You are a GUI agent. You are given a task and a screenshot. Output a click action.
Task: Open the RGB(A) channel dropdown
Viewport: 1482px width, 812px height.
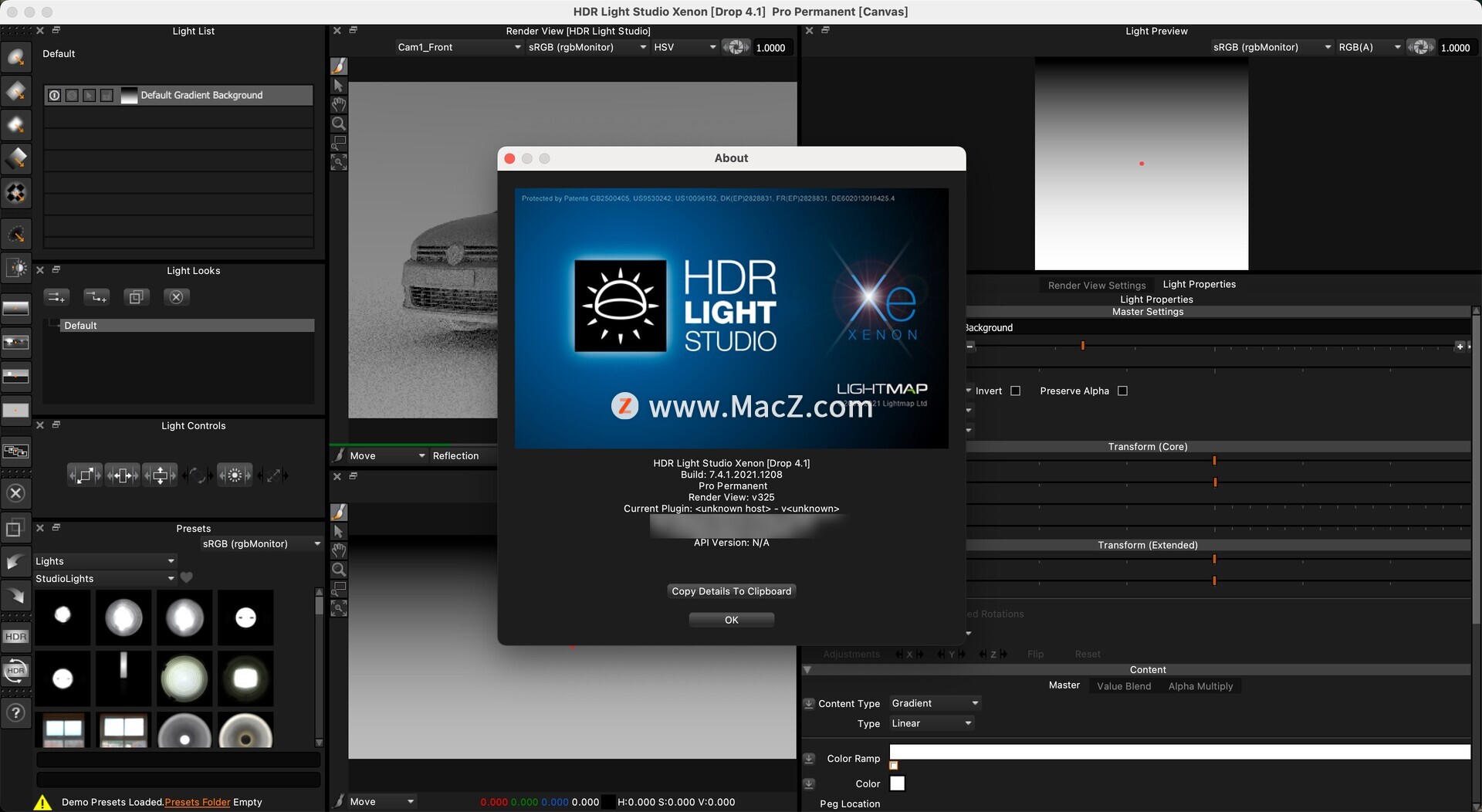click(1369, 47)
